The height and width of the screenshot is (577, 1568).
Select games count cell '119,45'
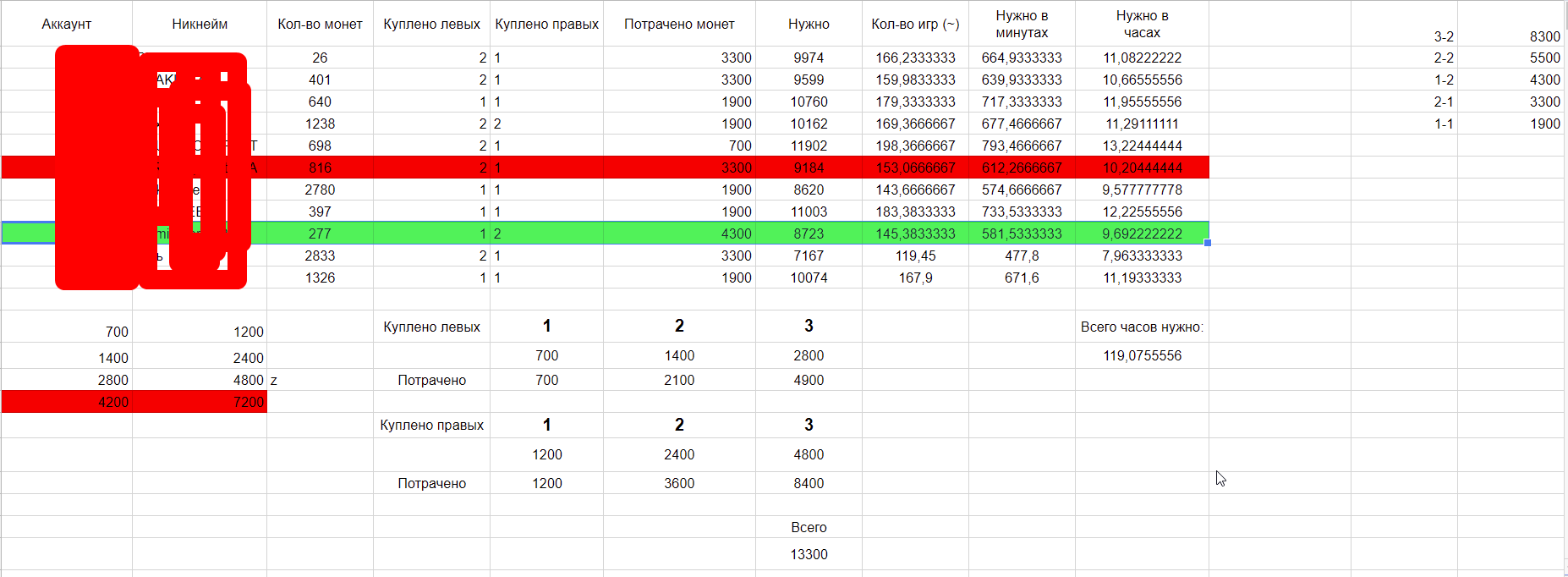[x=915, y=256]
